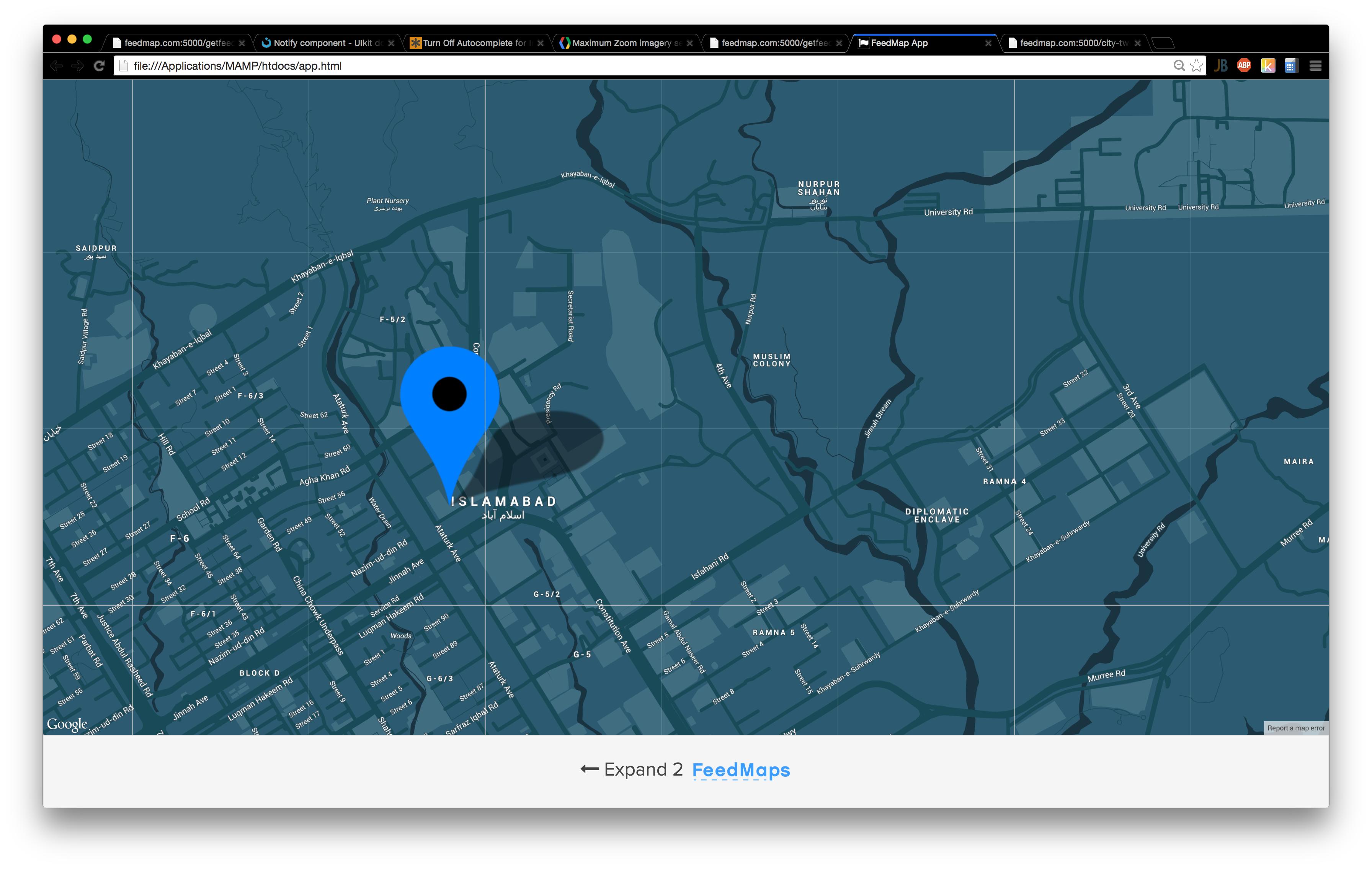The image size is (1372, 869).
Task: Bookmark this page with the star
Action: [x=1197, y=66]
